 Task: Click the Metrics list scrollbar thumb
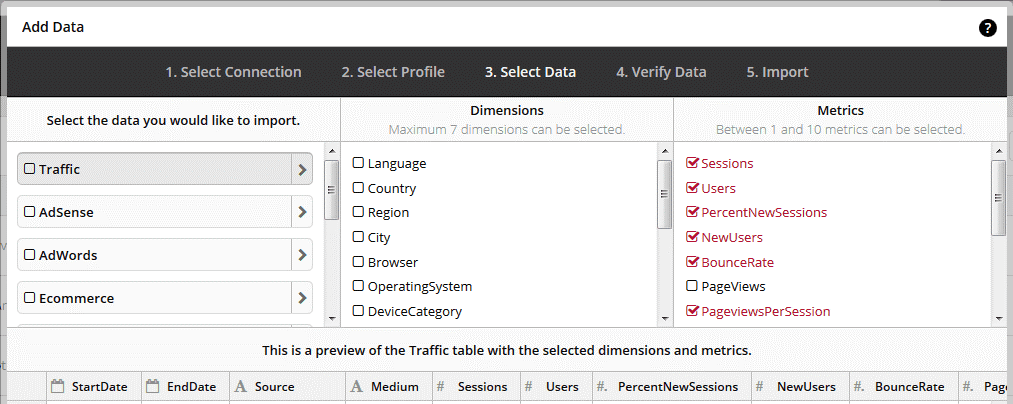(x=997, y=198)
